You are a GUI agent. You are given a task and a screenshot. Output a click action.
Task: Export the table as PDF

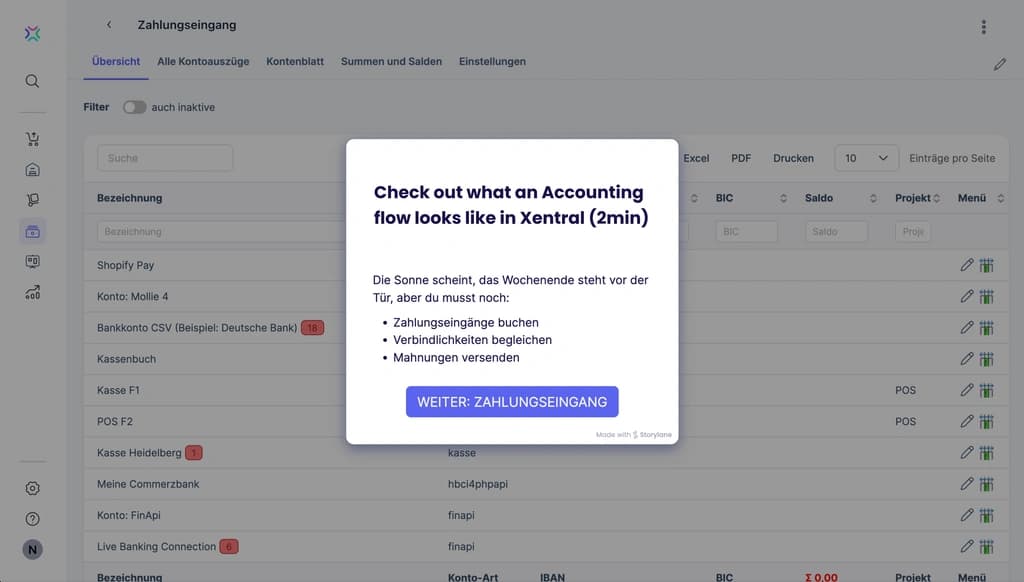click(741, 158)
